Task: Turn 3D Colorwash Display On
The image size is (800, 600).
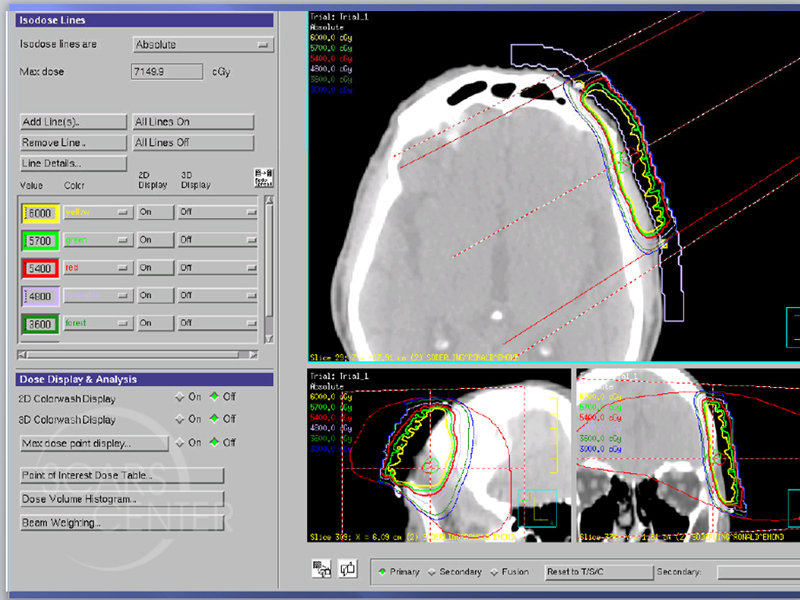Action: [x=181, y=419]
